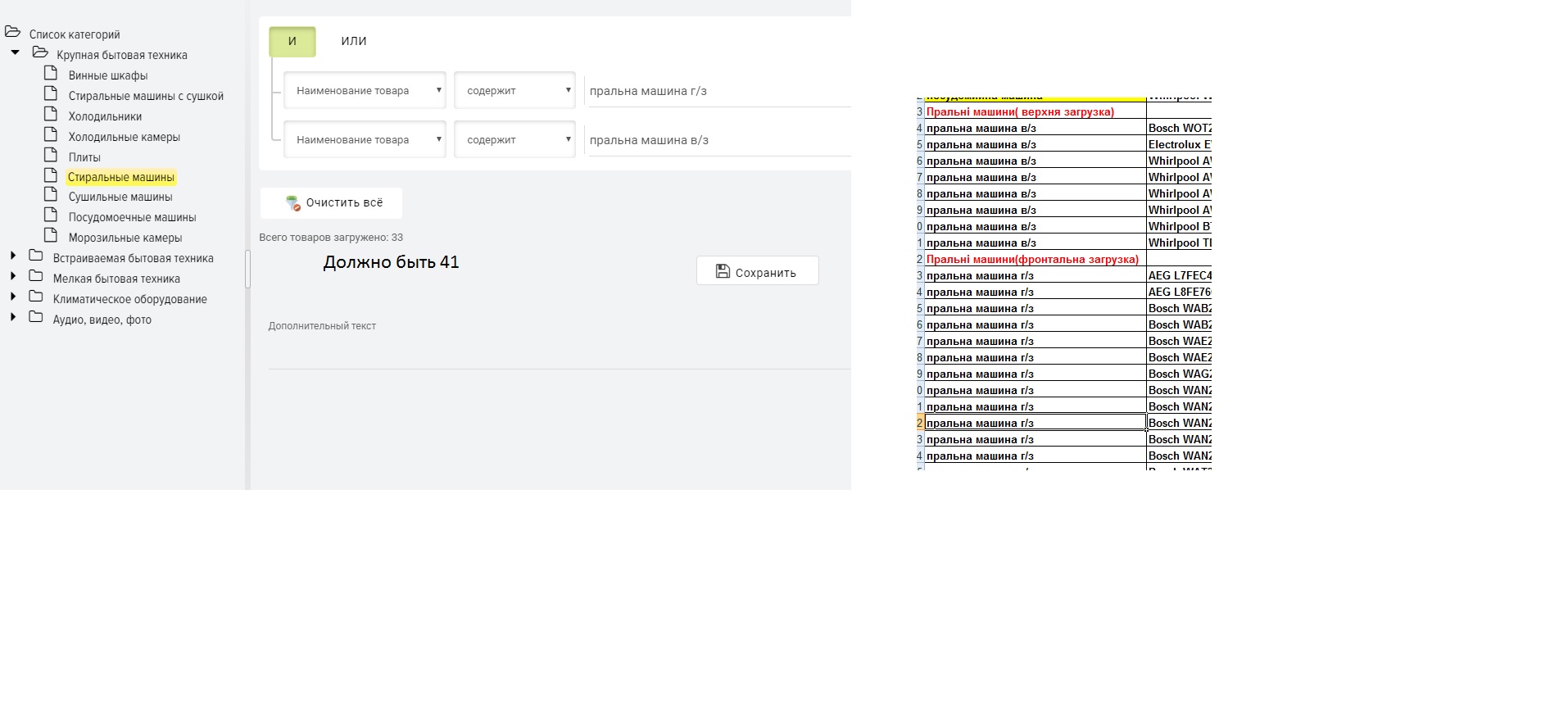Click the AEG L7FEC cell in the spreadsheet
The height and width of the screenshot is (721, 1568).
tap(1179, 275)
